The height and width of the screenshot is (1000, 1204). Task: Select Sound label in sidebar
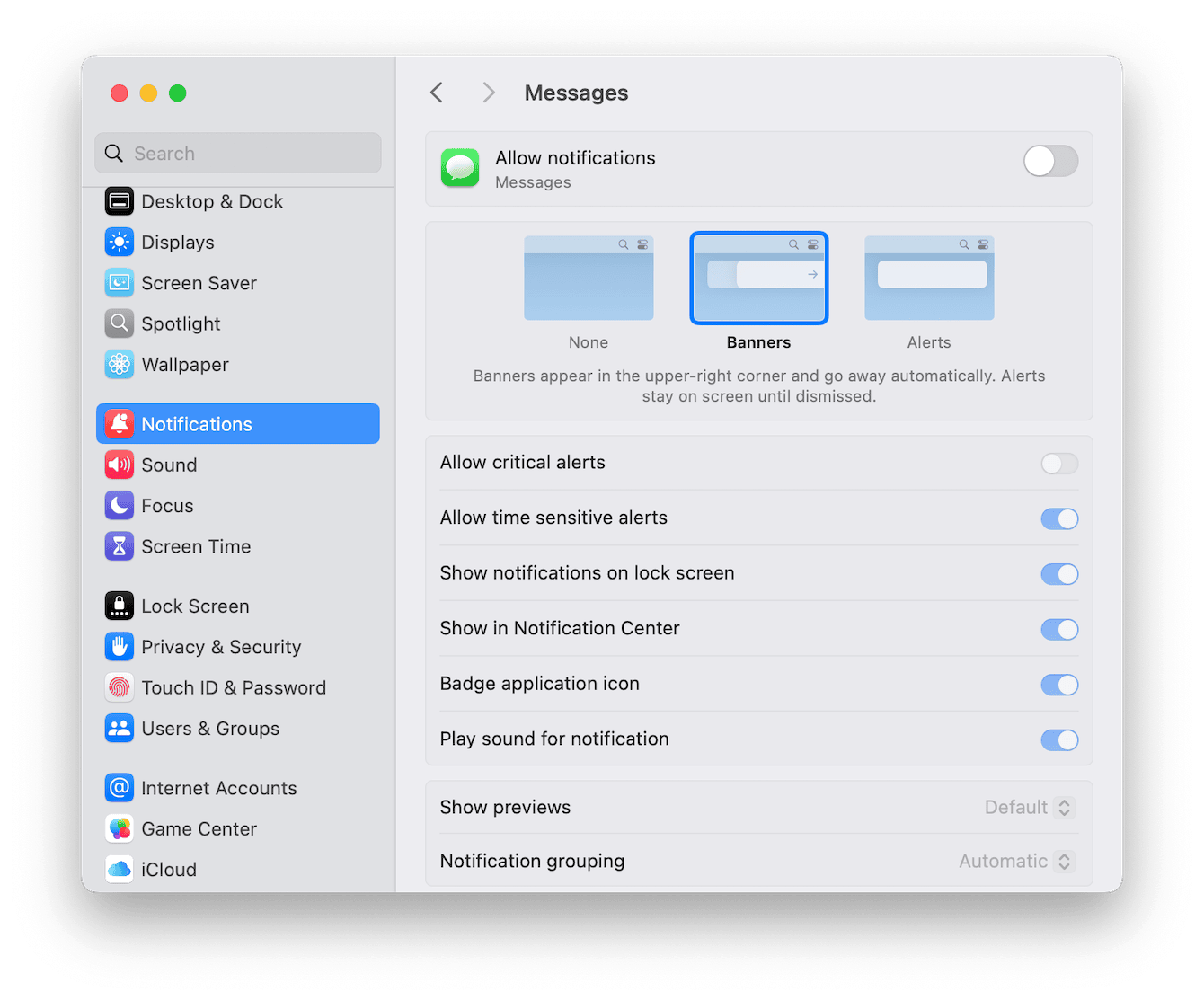[169, 465]
